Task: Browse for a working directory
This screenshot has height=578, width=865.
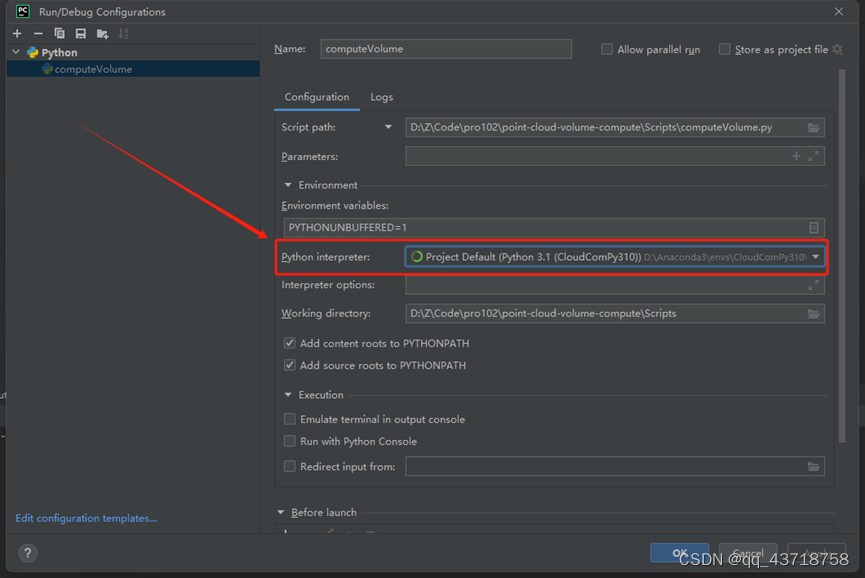Action: click(x=814, y=313)
